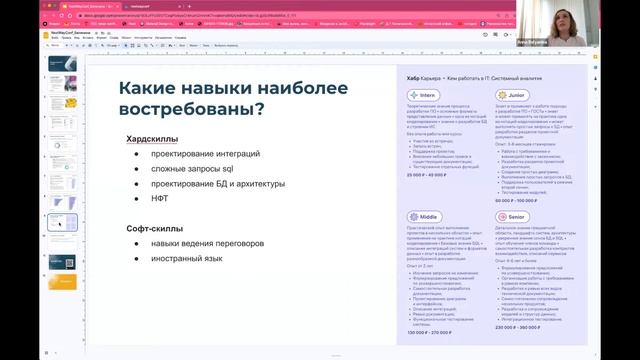Select slide 11 thumbnail with QR code
This screenshot has height=360, width=640.
(62, 262)
